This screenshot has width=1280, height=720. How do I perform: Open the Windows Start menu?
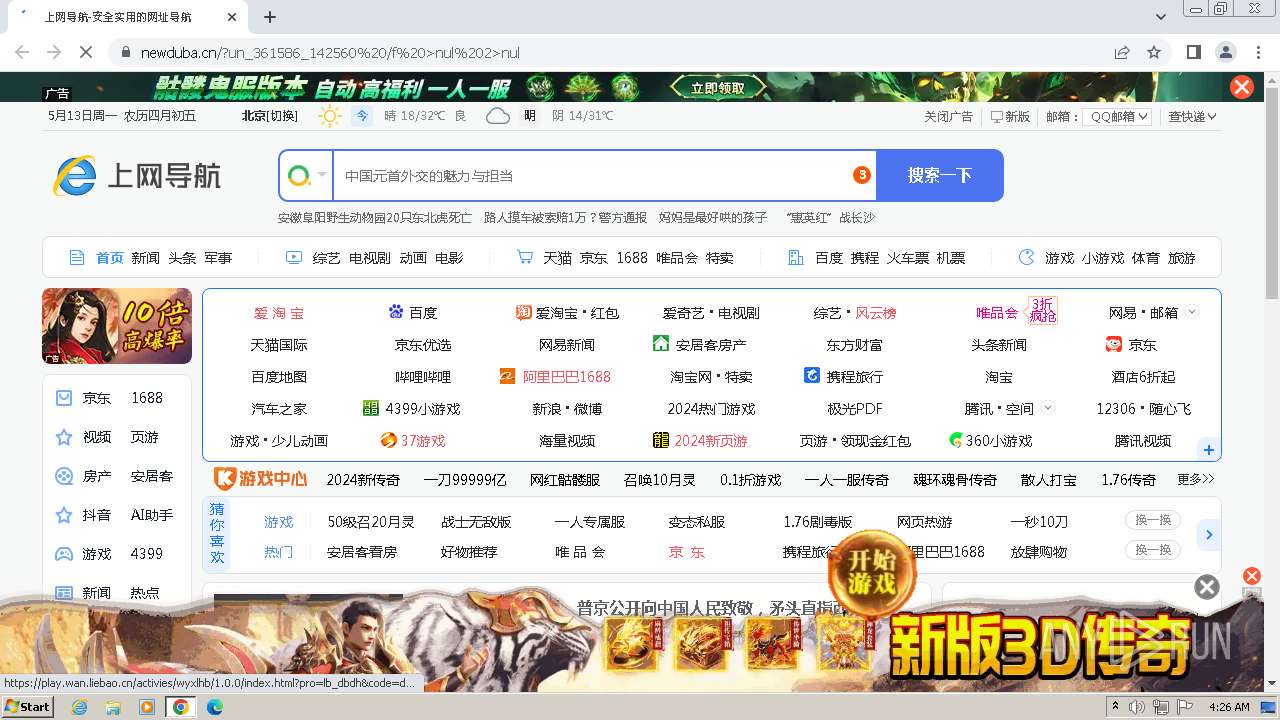[27, 706]
